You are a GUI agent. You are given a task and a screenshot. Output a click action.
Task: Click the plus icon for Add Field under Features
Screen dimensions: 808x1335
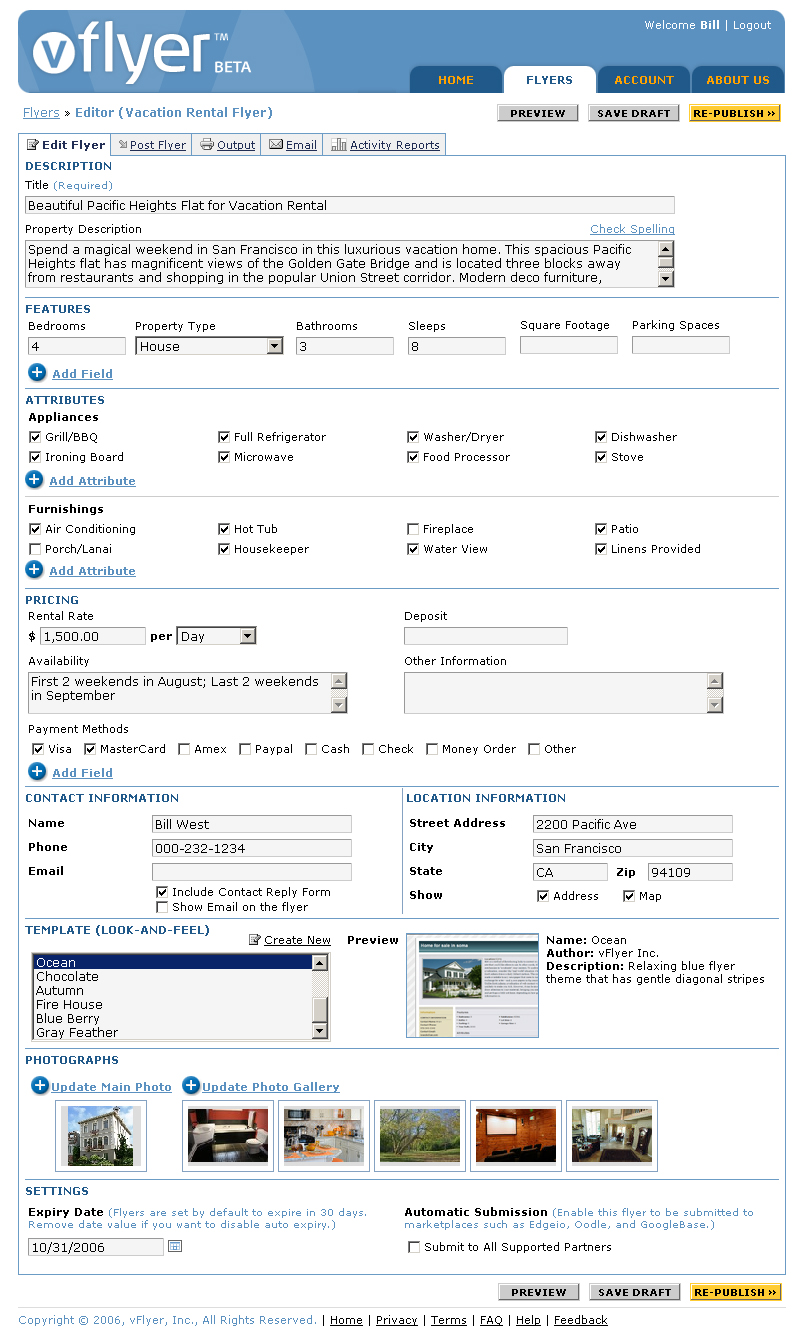(37, 373)
